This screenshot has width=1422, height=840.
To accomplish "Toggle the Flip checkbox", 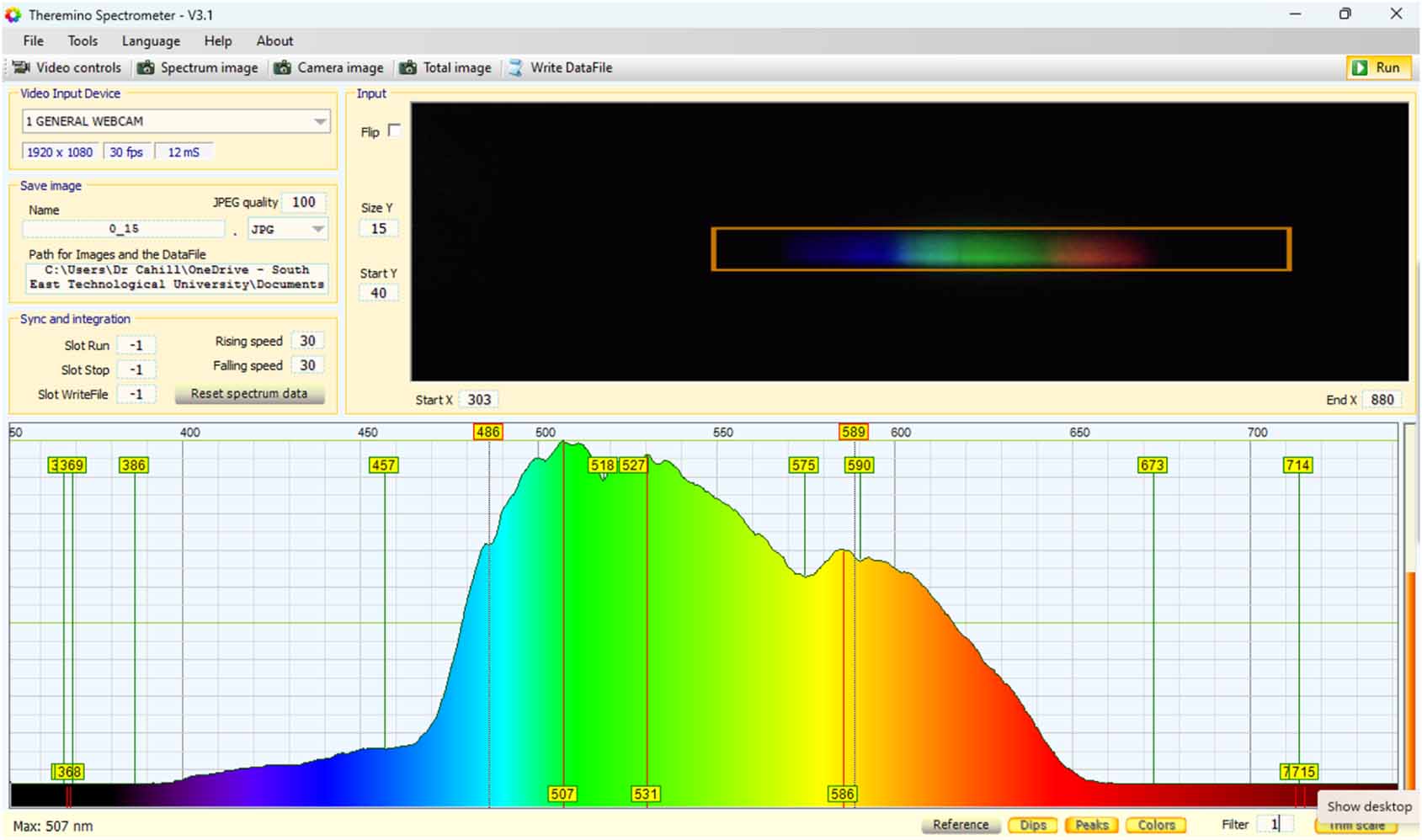I will click(x=394, y=130).
